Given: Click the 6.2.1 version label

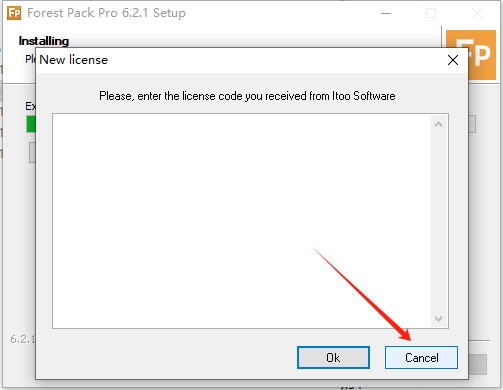Looking at the screenshot, I should 22,339.
